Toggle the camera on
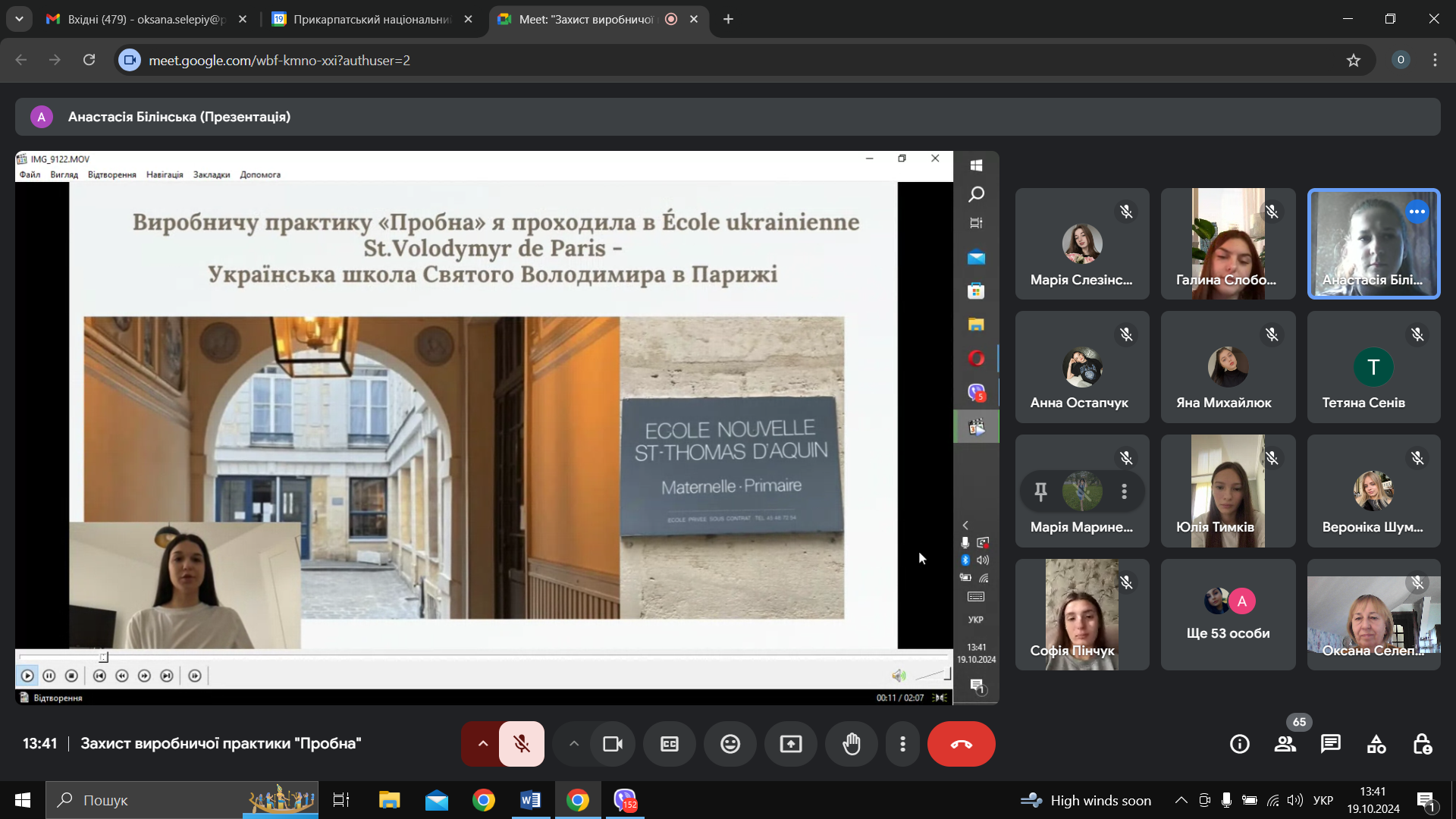Screen dimensions: 1456x819 tap(613, 744)
